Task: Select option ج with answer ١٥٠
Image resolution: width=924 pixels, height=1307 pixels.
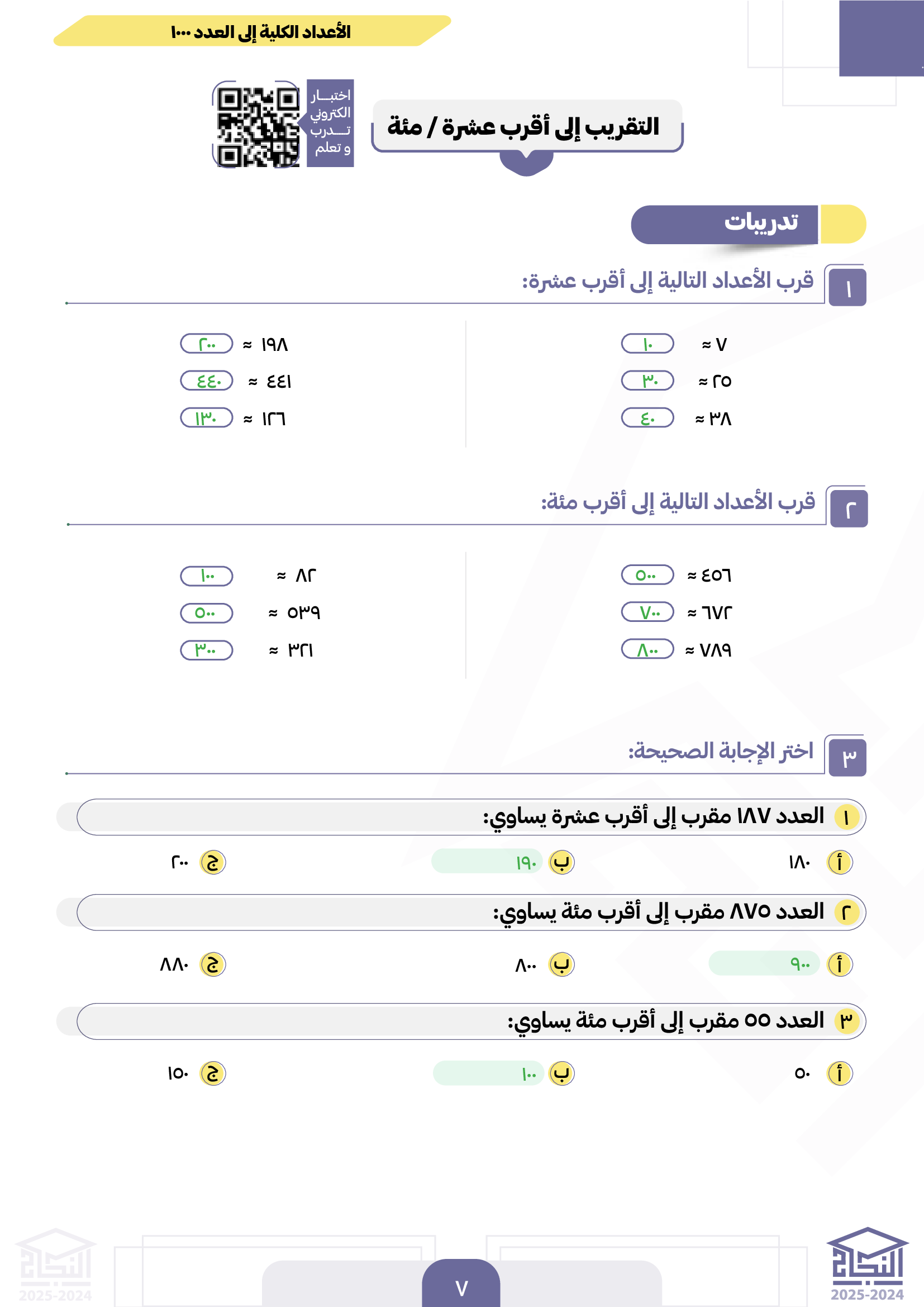Action: tap(213, 1073)
